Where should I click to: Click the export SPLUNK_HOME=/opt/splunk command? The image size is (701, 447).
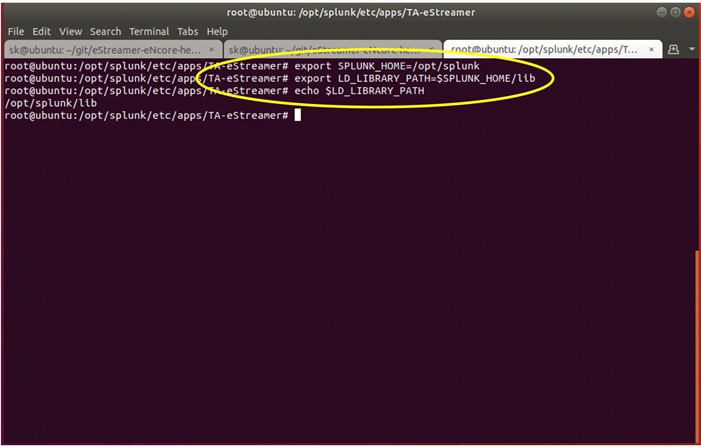pos(387,66)
